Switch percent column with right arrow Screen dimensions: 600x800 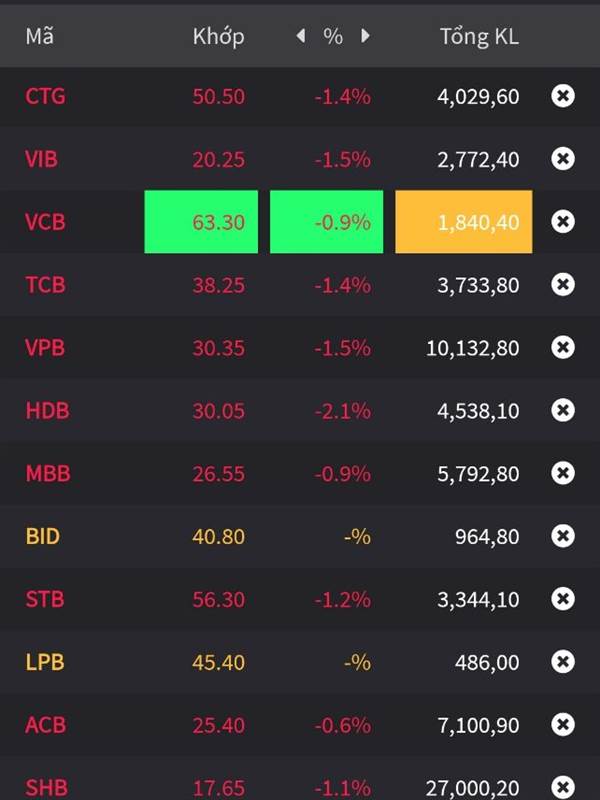click(365, 36)
